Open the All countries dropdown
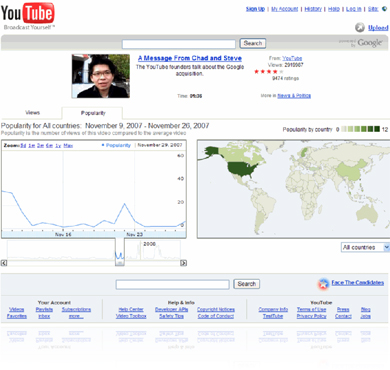The height and width of the screenshot is (370, 390). pyautogui.click(x=365, y=247)
